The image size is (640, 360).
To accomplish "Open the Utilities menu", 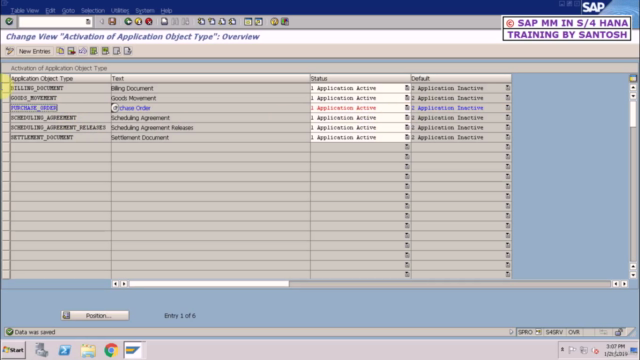I will (120, 11).
